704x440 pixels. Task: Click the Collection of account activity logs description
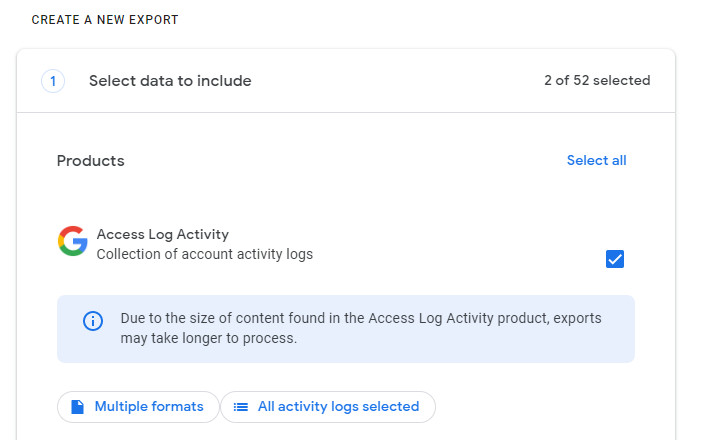205,254
